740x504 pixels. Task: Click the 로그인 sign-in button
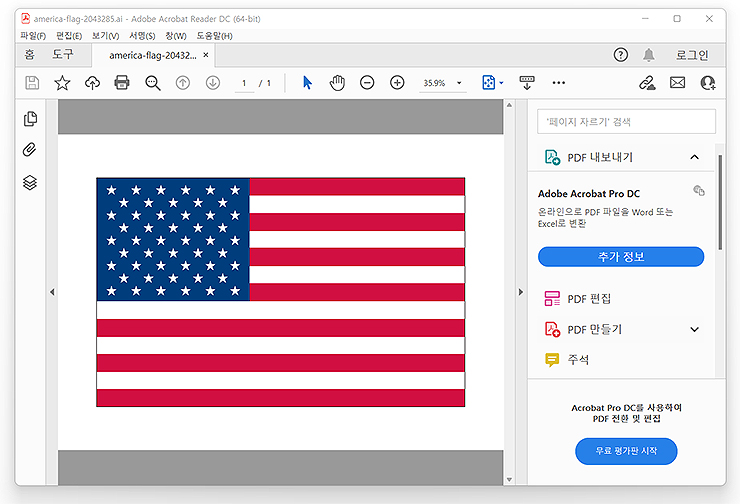pos(691,55)
